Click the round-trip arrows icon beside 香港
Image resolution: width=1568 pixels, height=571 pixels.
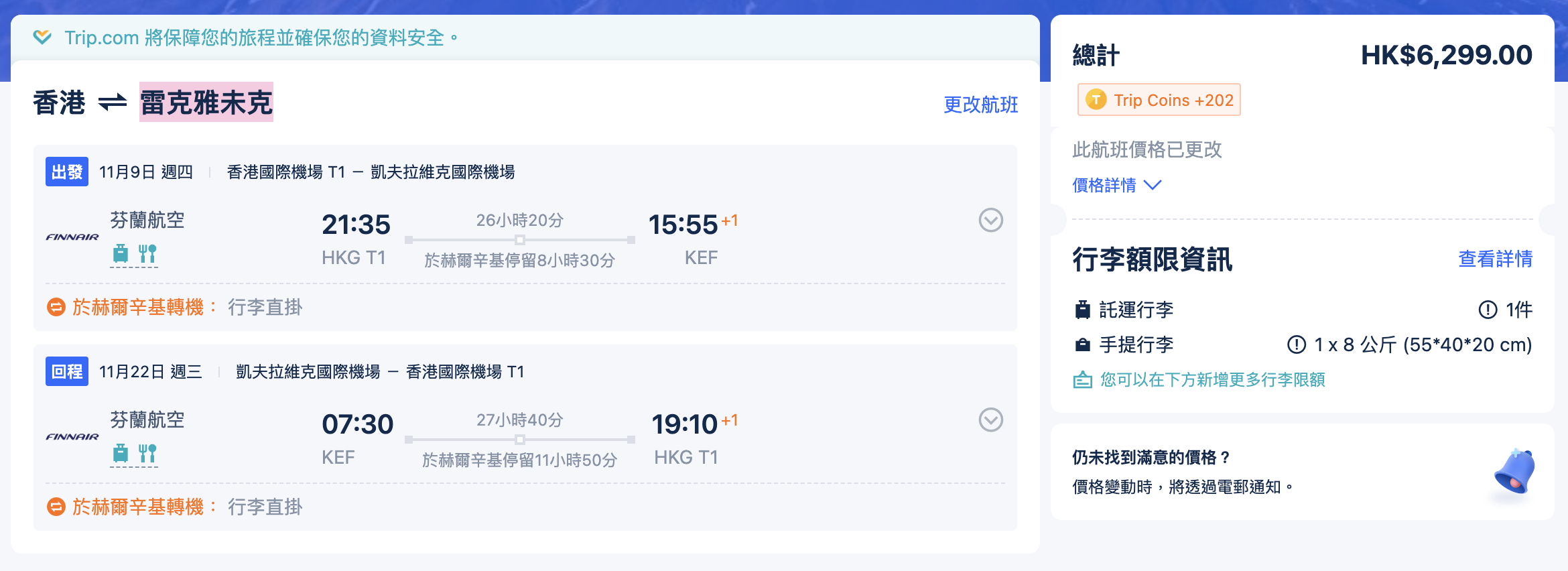113,103
